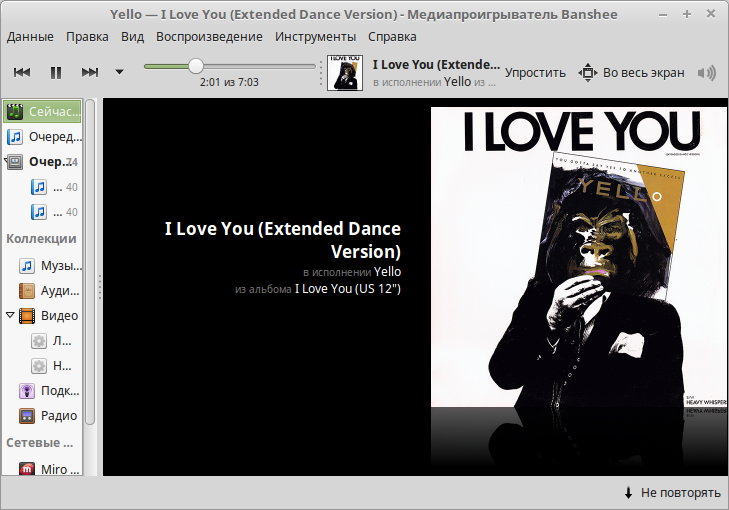Open the repeat mode dropdown 'Не повторять'
Image resolution: width=729 pixels, height=510 pixels.
[671, 492]
